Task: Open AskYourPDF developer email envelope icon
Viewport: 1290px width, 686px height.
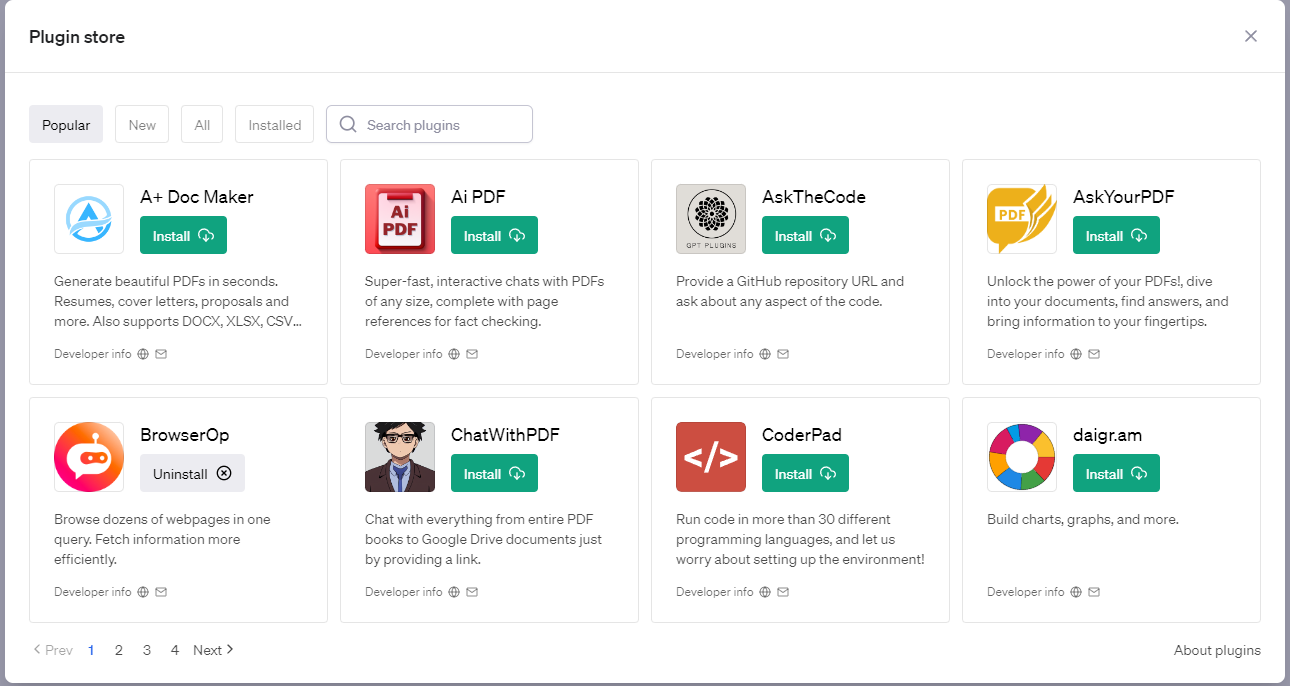Action: (x=1094, y=354)
